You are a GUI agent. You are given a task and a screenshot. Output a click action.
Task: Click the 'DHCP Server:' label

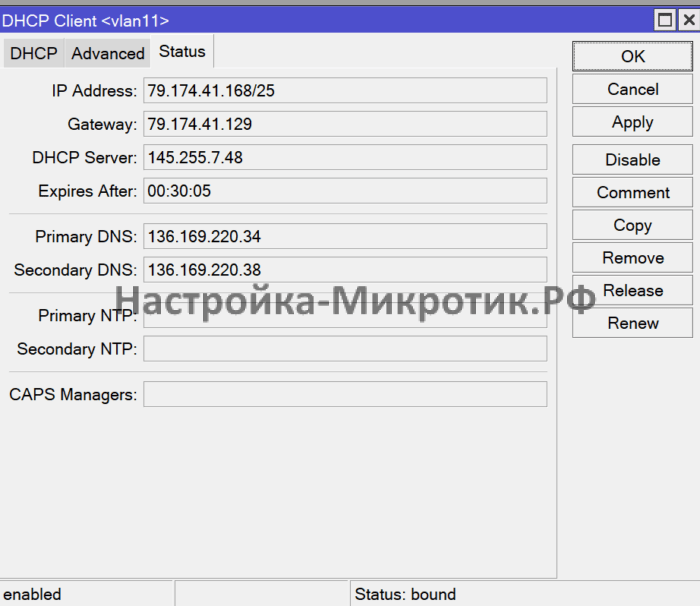(84, 158)
